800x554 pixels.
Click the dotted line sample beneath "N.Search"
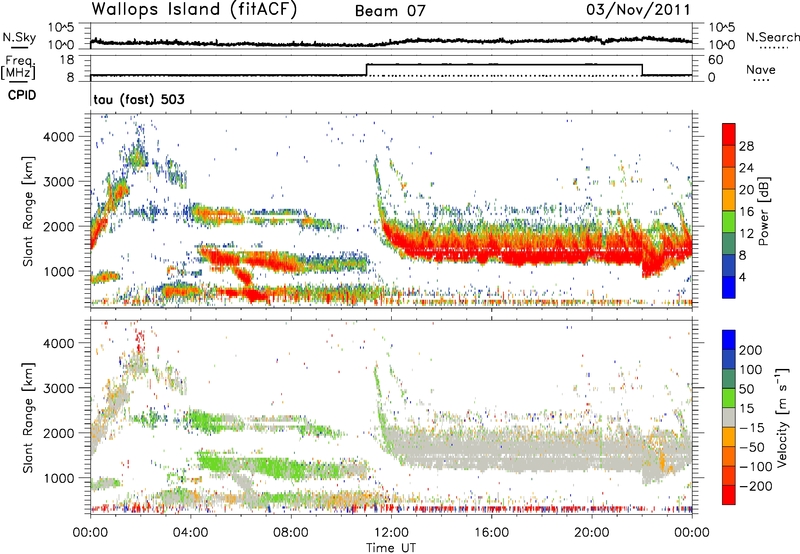774,48
